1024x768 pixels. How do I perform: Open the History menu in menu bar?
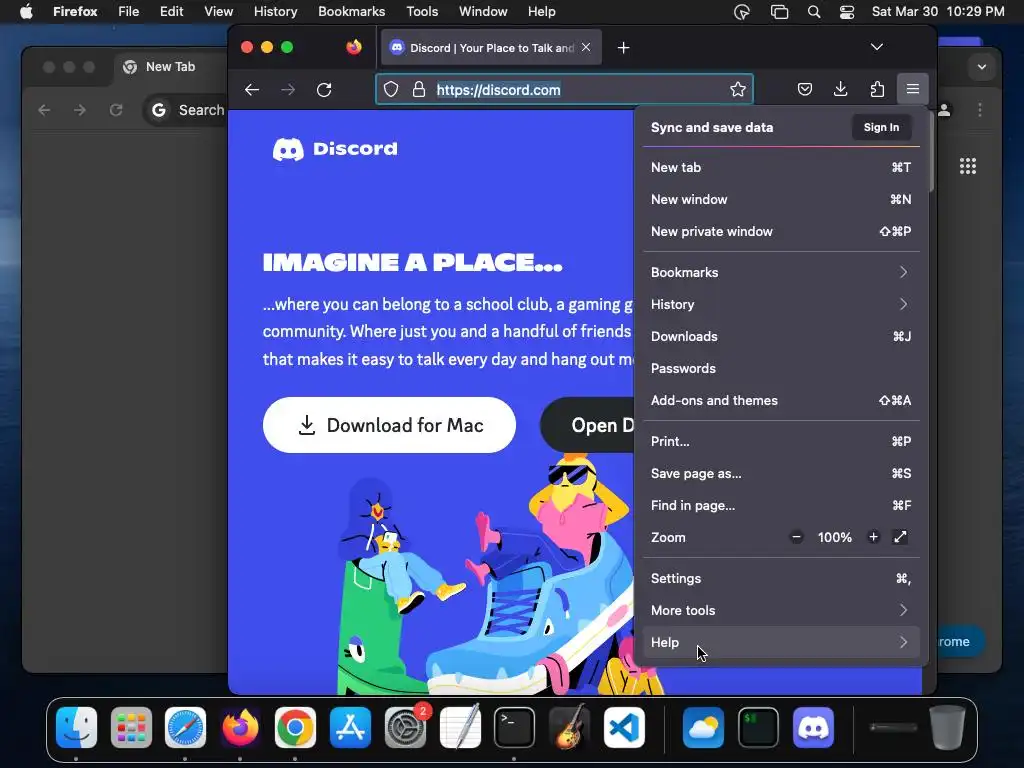[275, 11]
